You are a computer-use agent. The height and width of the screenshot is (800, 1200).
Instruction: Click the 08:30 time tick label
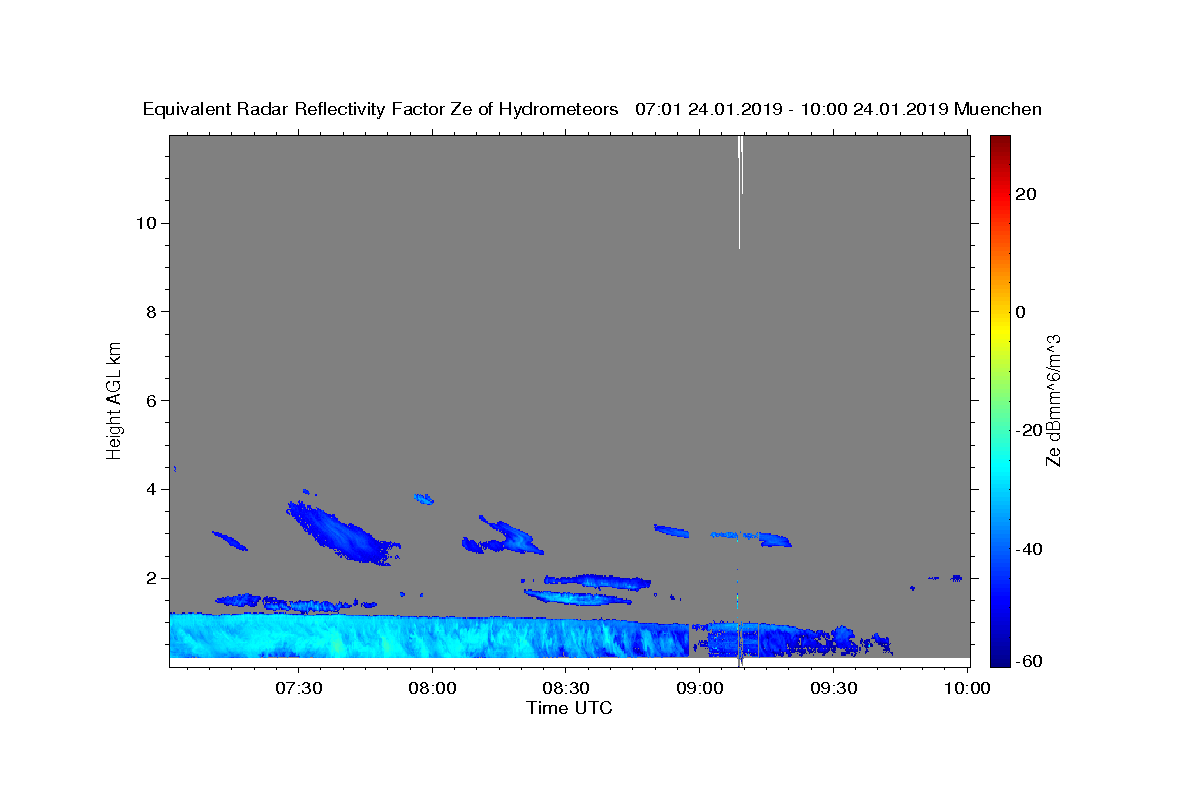[x=566, y=689]
